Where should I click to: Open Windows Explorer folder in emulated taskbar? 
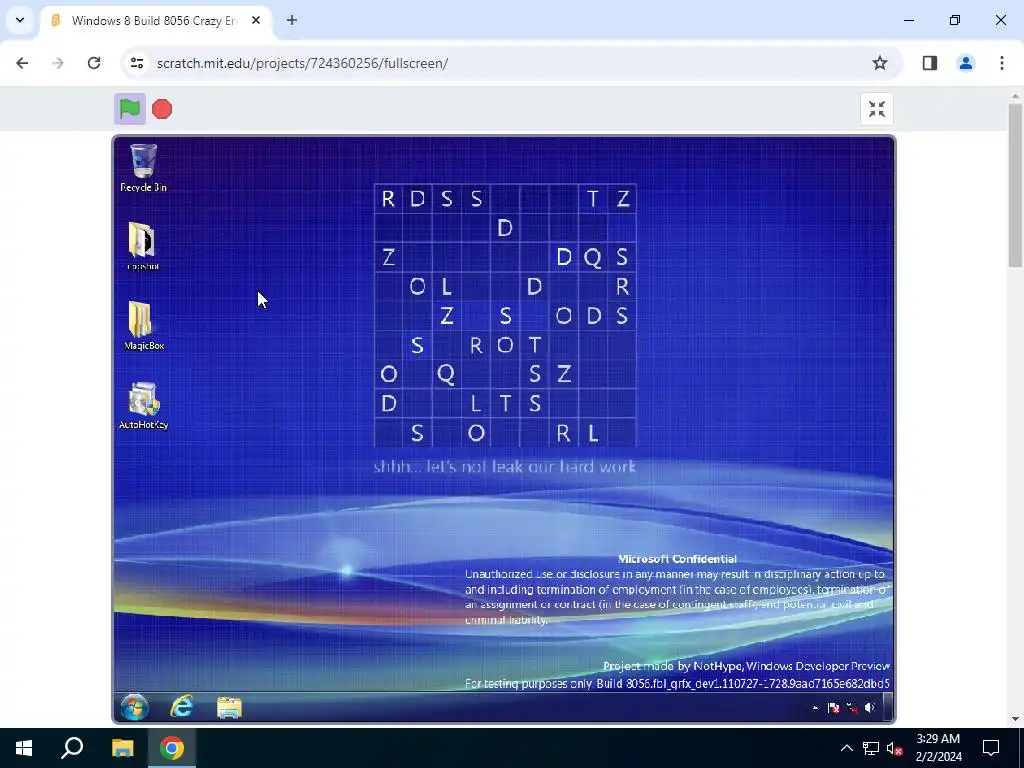pyautogui.click(x=229, y=708)
